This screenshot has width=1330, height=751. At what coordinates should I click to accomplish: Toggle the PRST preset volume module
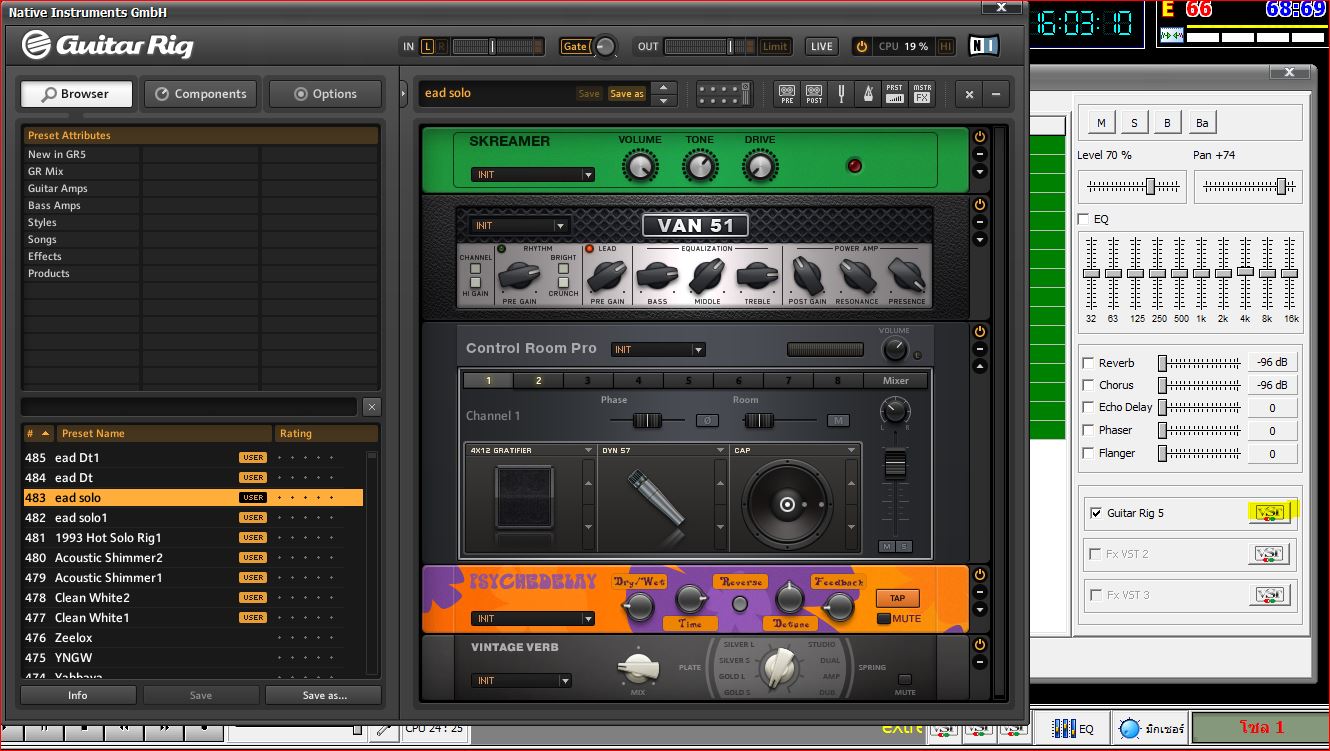(x=895, y=93)
